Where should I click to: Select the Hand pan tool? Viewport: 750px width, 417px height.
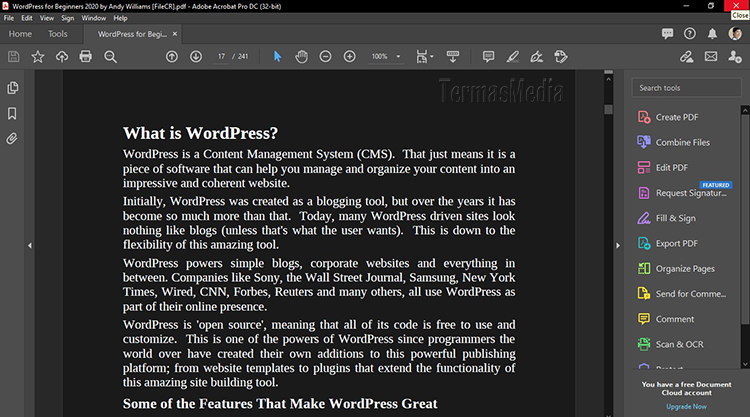click(x=301, y=56)
